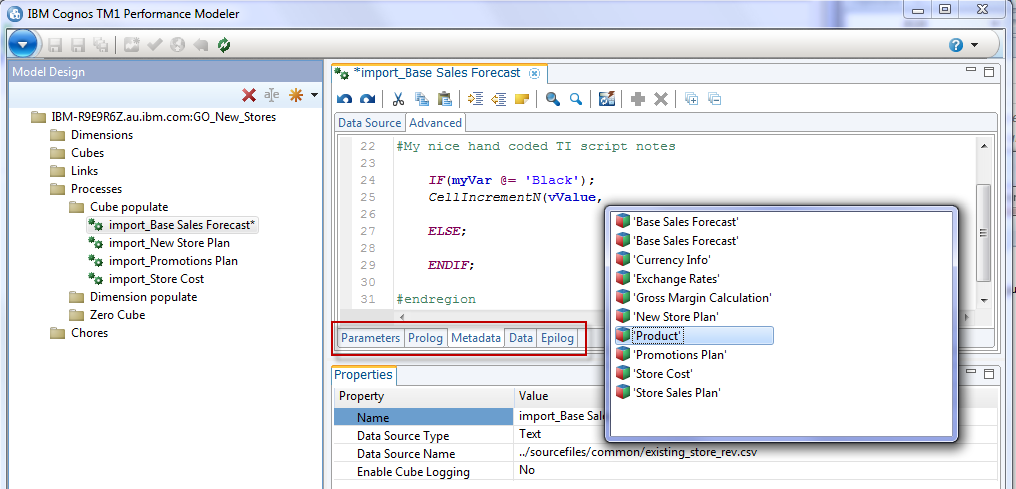Choose 'Product' from autocomplete list
Image resolution: width=1016 pixels, height=489 pixels.
(693, 335)
